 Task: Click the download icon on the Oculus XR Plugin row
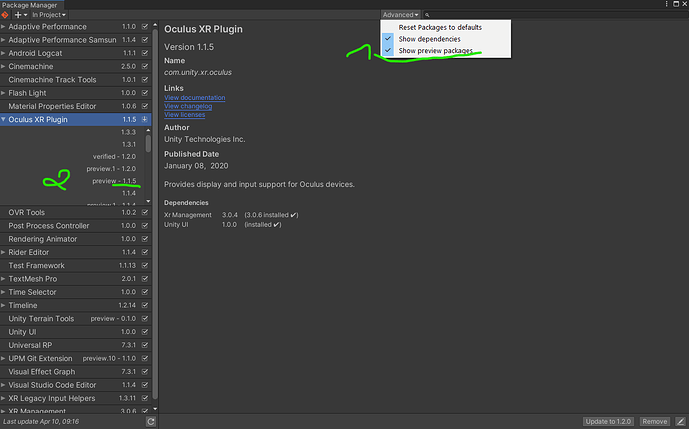145,119
